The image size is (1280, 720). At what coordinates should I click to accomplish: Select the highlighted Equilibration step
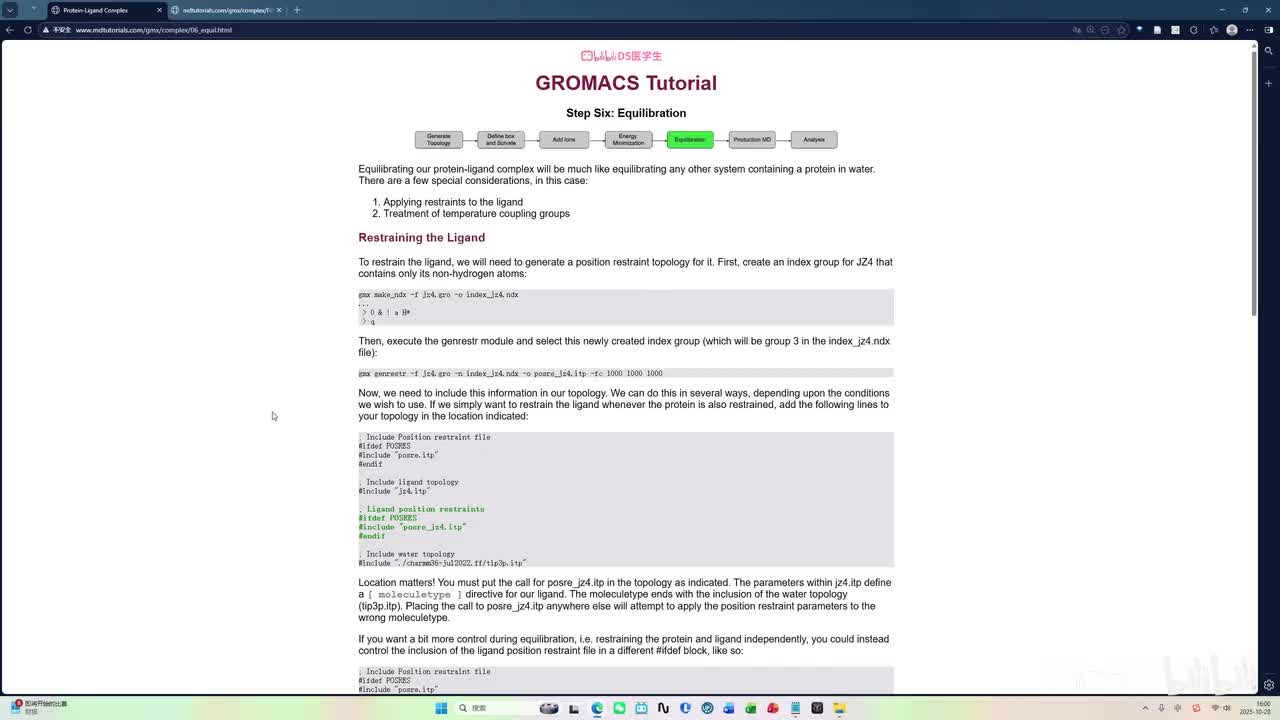click(x=690, y=140)
